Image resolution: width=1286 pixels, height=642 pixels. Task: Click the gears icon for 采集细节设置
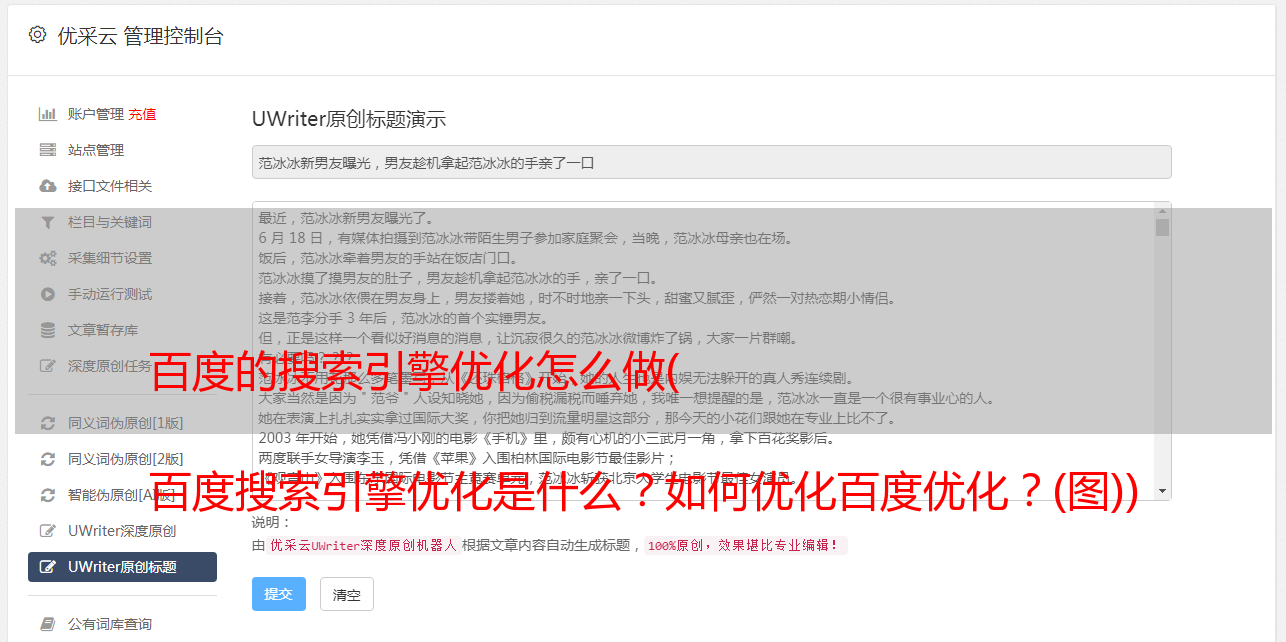47,258
